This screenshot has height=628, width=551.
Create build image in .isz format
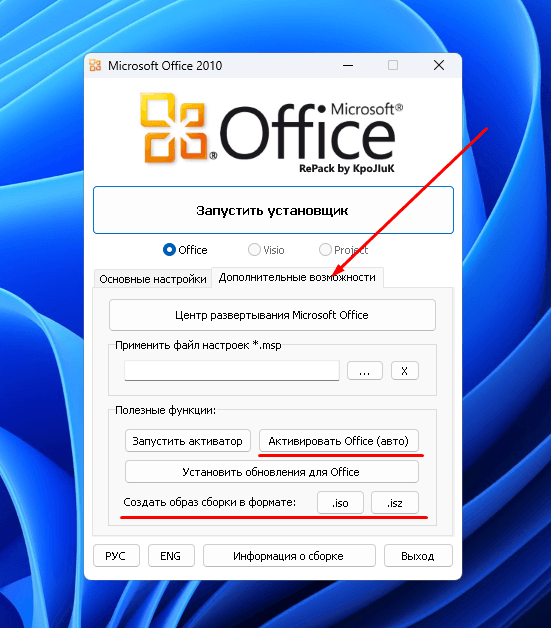(x=395, y=503)
